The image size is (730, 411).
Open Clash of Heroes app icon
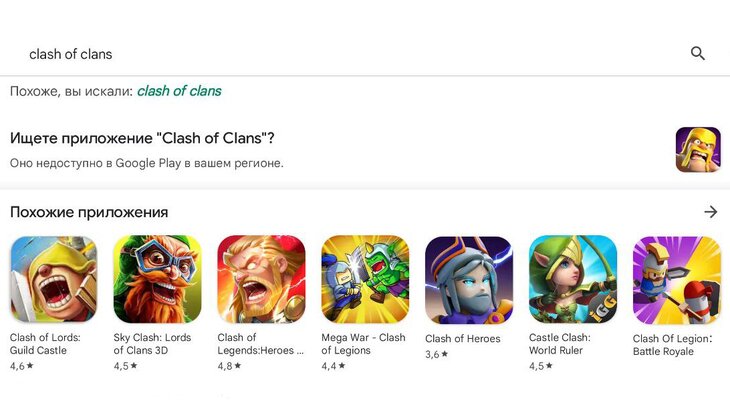[469, 279]
